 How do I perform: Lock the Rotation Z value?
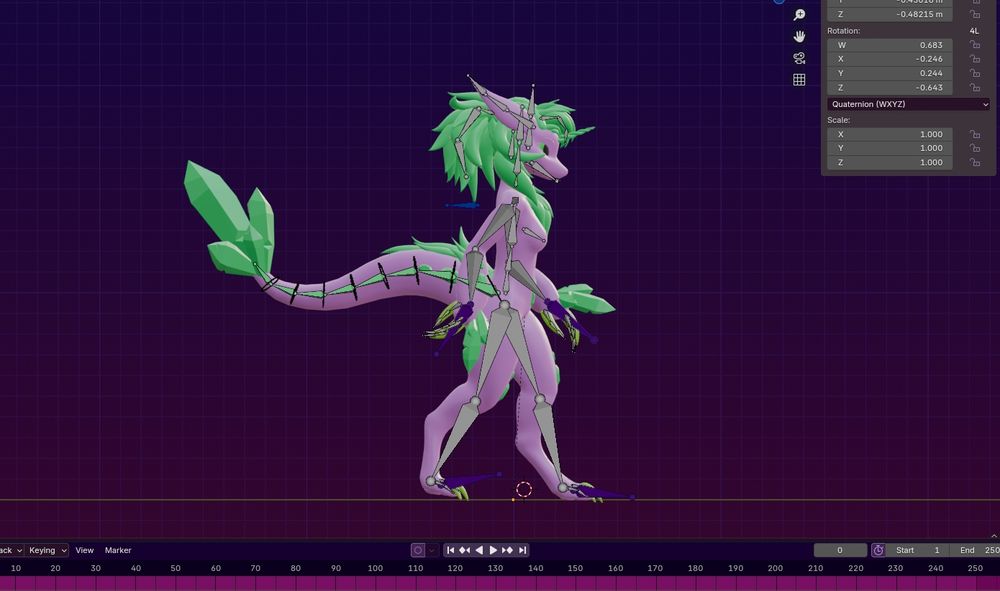[975, 87]
